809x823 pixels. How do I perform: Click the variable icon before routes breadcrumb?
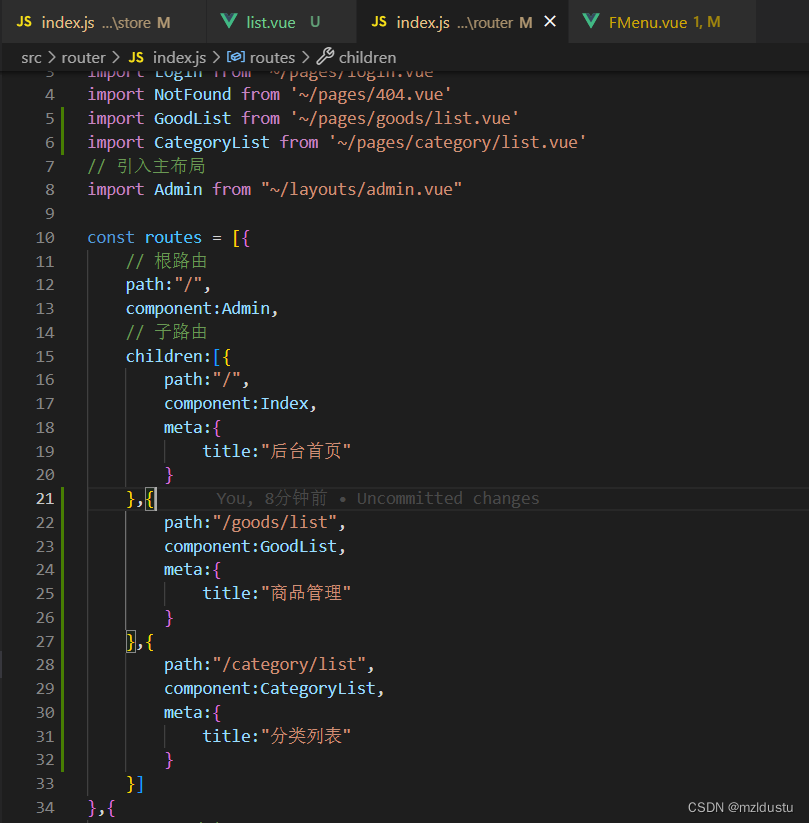(x=236, y=57)
